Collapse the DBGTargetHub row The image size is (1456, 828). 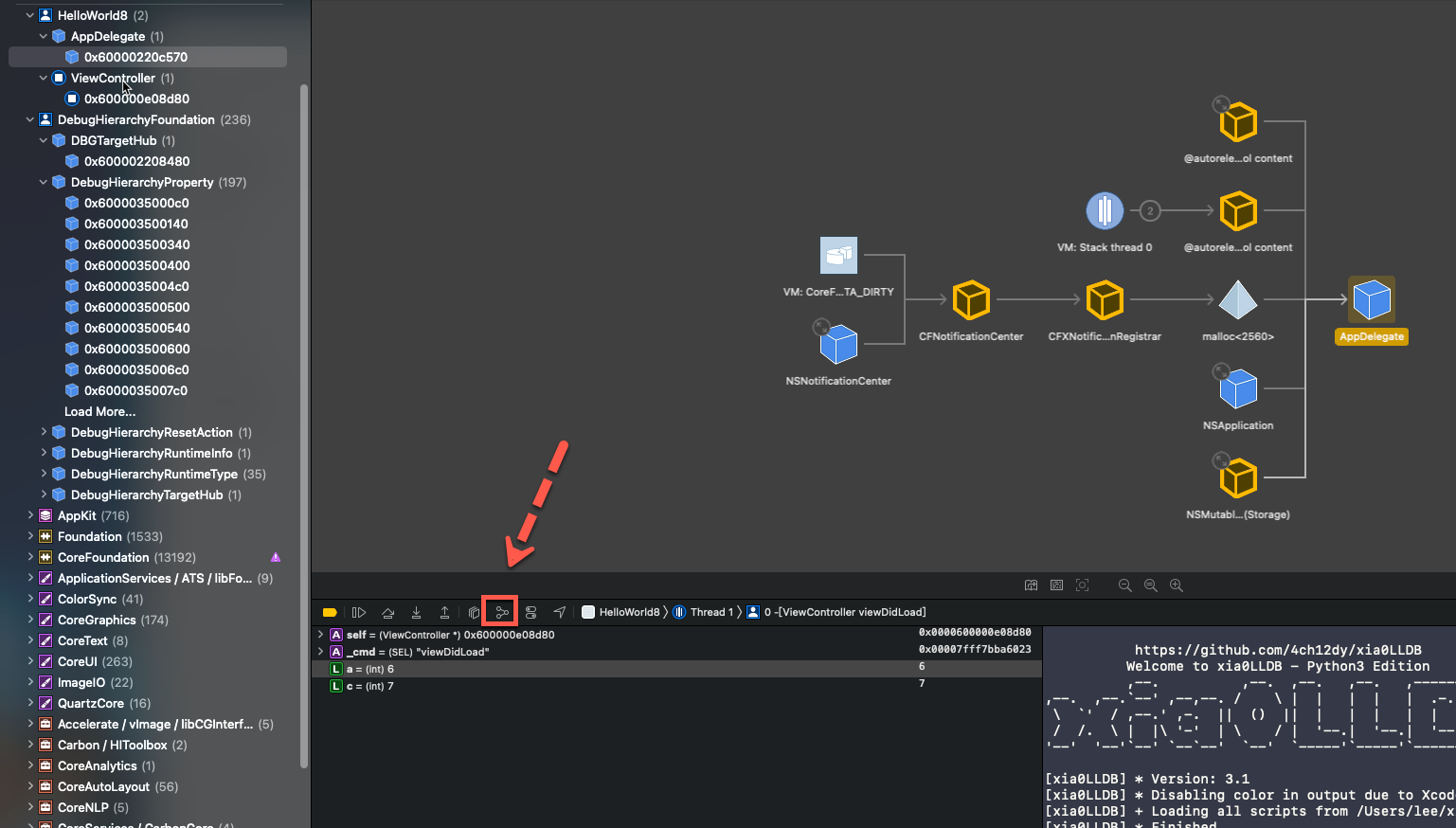(44, 140)
